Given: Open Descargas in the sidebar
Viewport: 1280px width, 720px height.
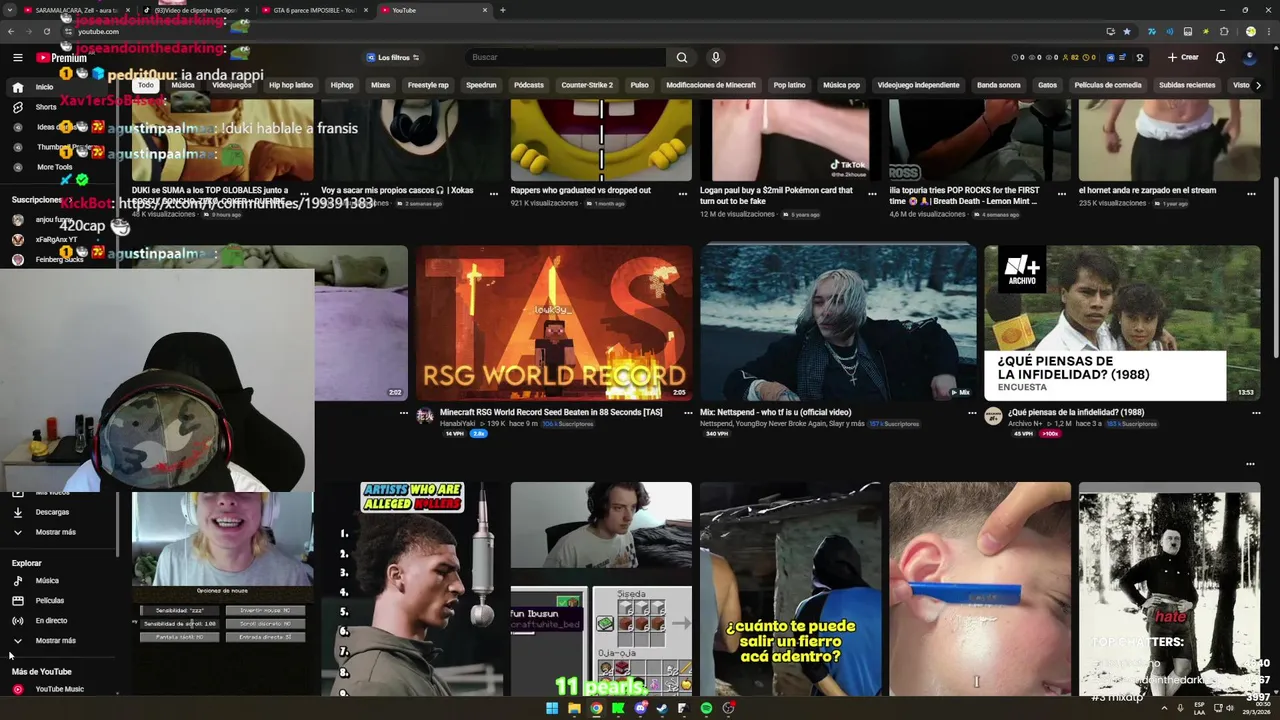Looking at the screenshot, I should pos(52,512).
